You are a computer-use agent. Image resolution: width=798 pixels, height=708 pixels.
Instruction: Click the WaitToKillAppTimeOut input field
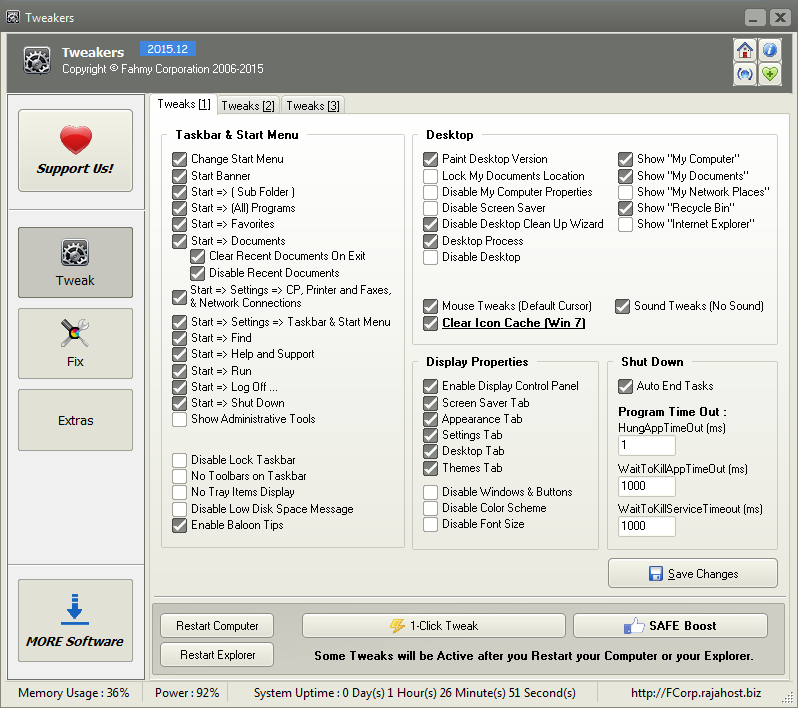[x=646, y=486]
